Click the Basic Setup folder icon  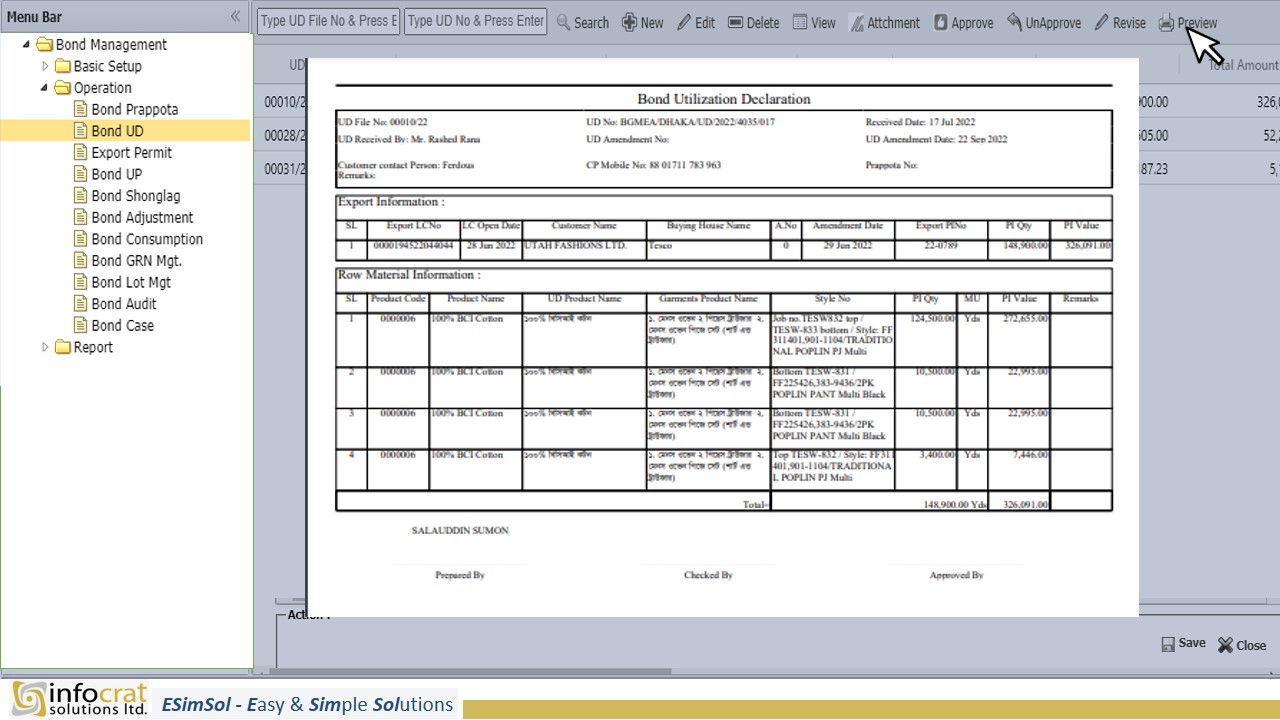pyautogui.click(x=62, y=66)
